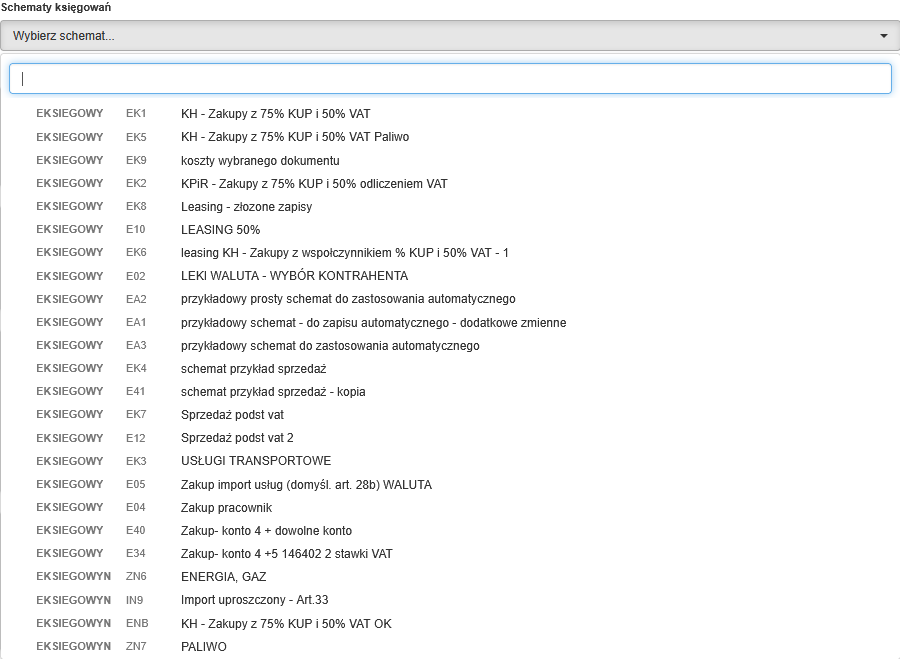Choose the 'LEASING 50%' schema

tap(220, 230)
